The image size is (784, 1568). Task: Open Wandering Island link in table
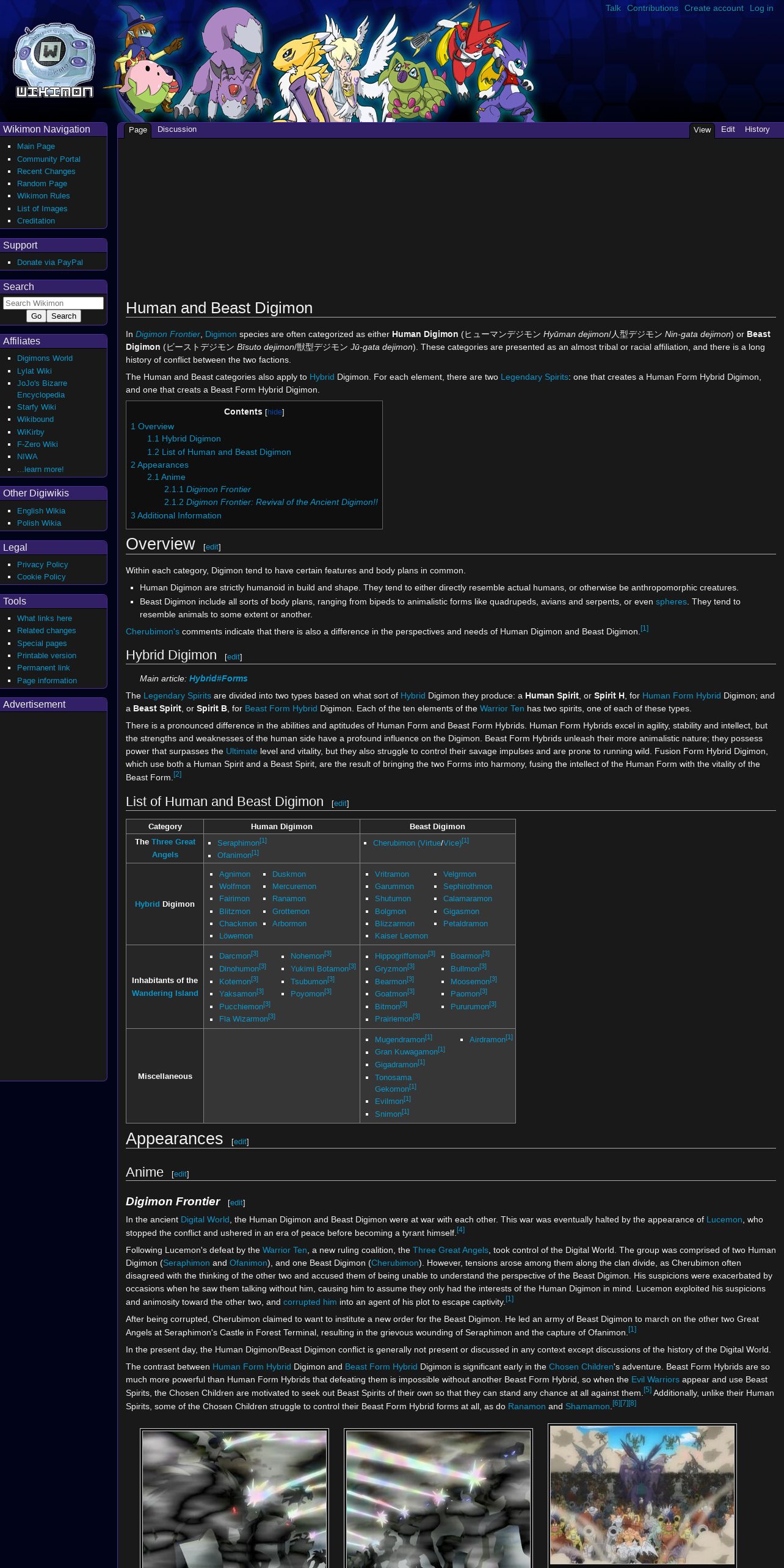[165, 993]
